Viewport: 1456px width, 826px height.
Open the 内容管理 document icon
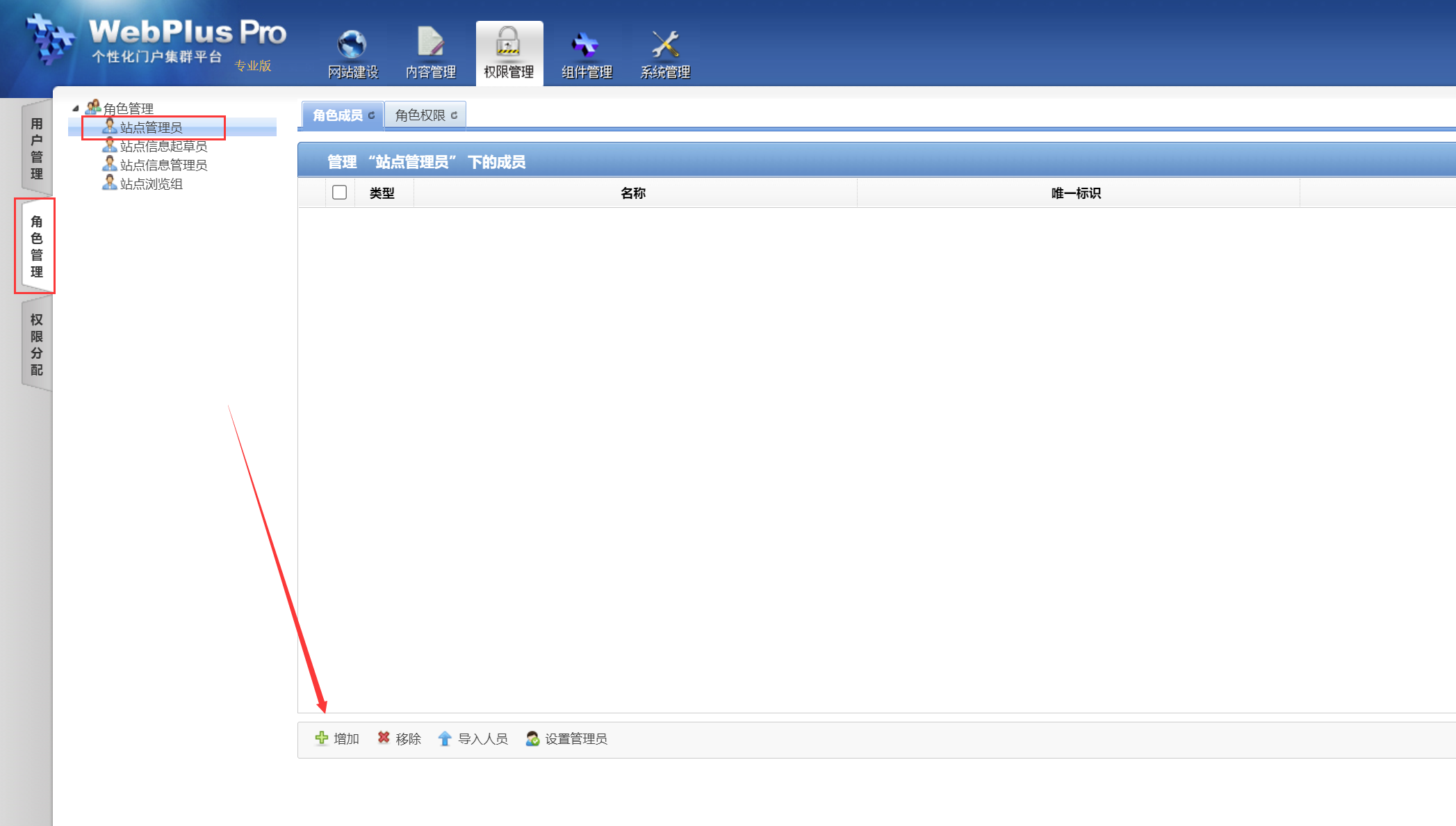pos(430,43)
